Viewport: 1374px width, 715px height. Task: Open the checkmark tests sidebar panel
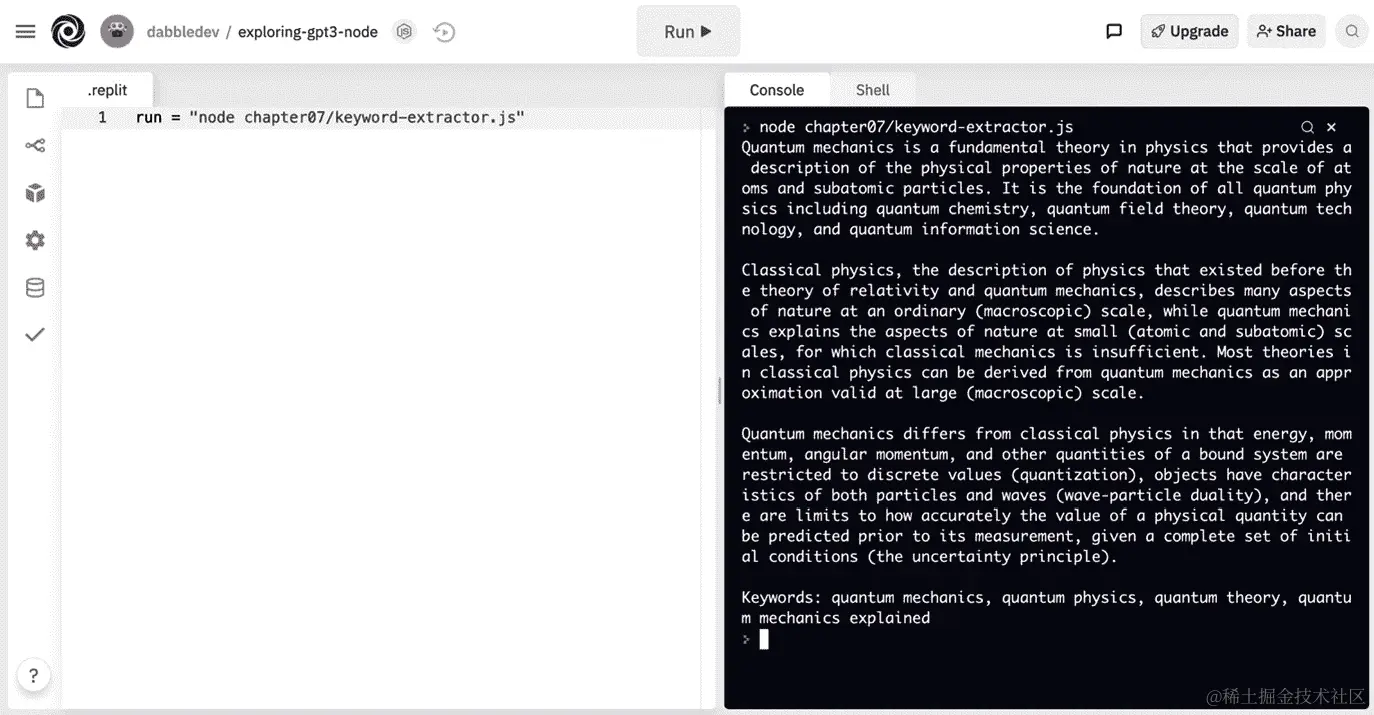click(34, 334)
